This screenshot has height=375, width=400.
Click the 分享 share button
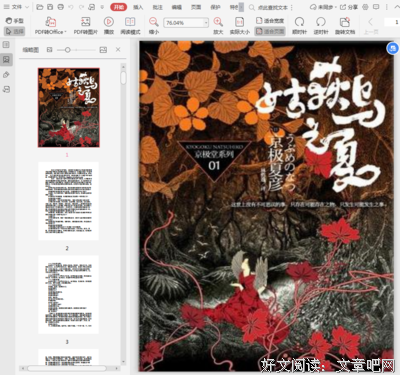[349, 7]
